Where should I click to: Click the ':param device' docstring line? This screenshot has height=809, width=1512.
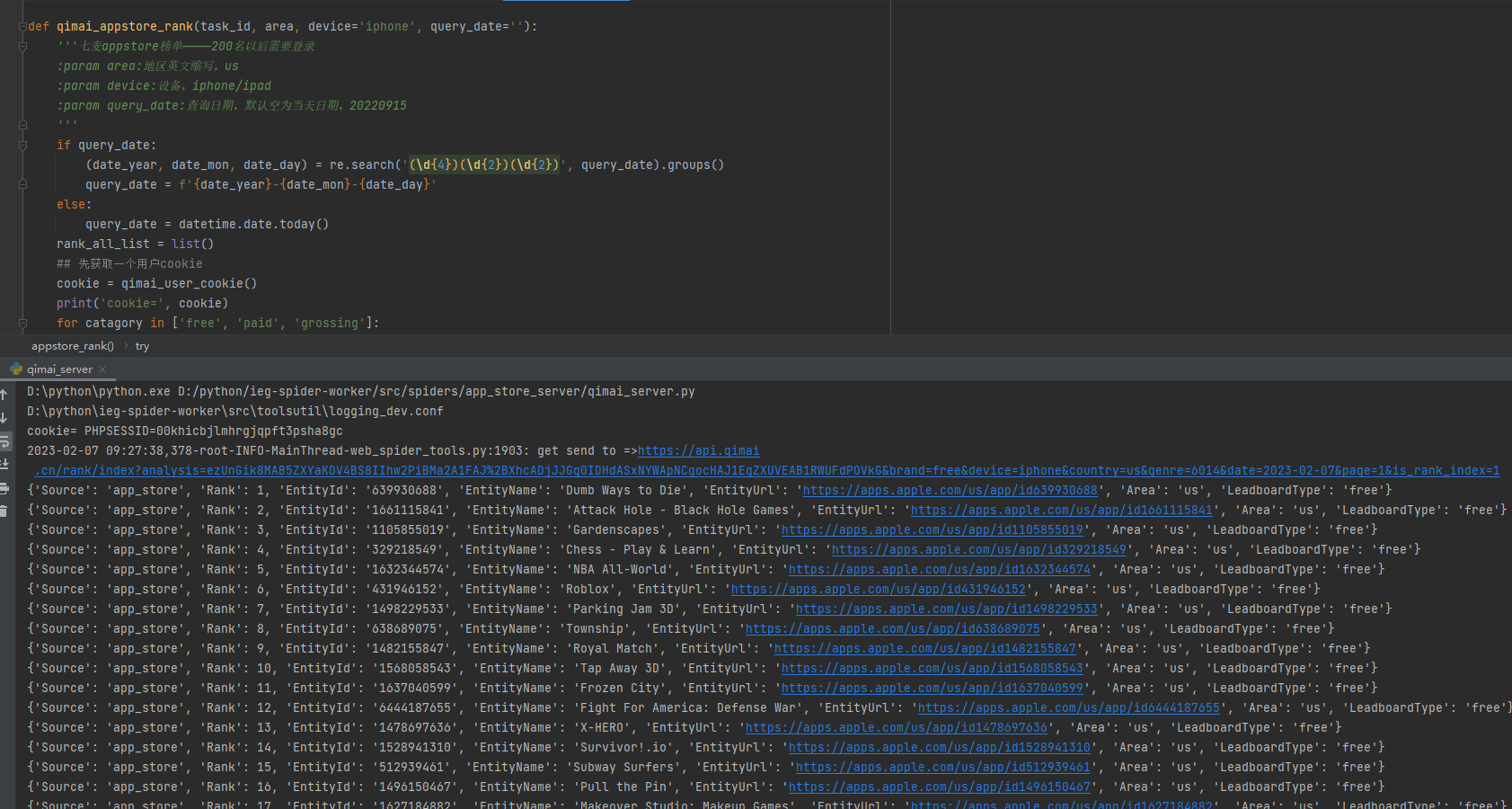pyautogui.click(x=164, y=85)
